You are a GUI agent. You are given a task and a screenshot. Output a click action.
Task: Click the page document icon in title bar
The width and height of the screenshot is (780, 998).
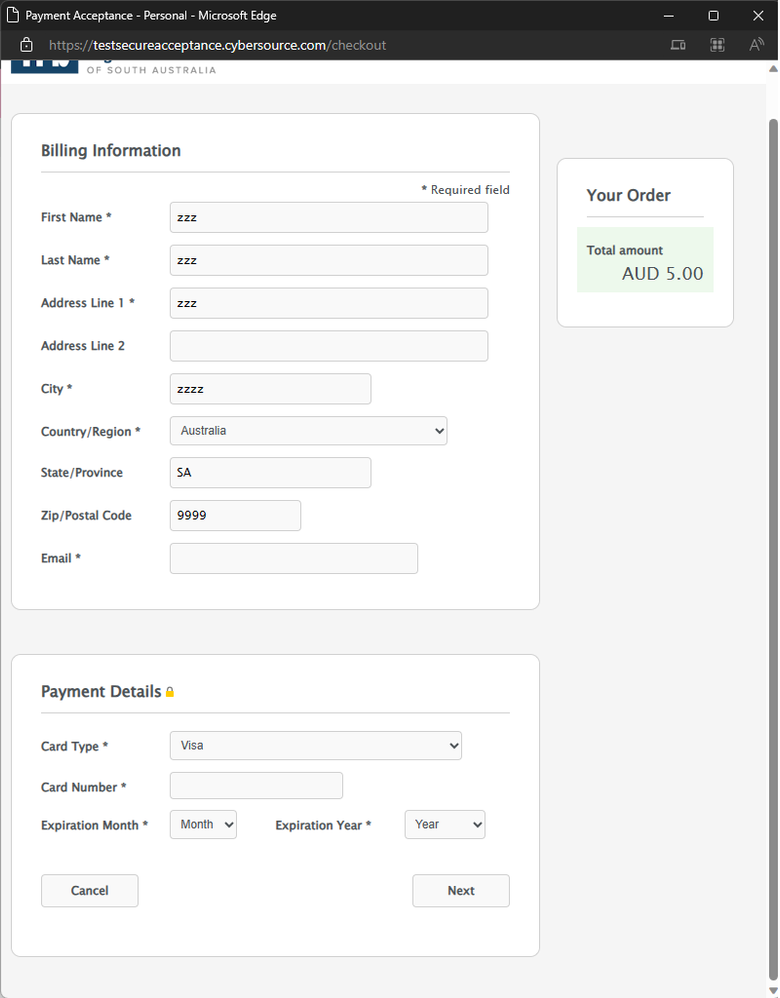coord(13,16)
